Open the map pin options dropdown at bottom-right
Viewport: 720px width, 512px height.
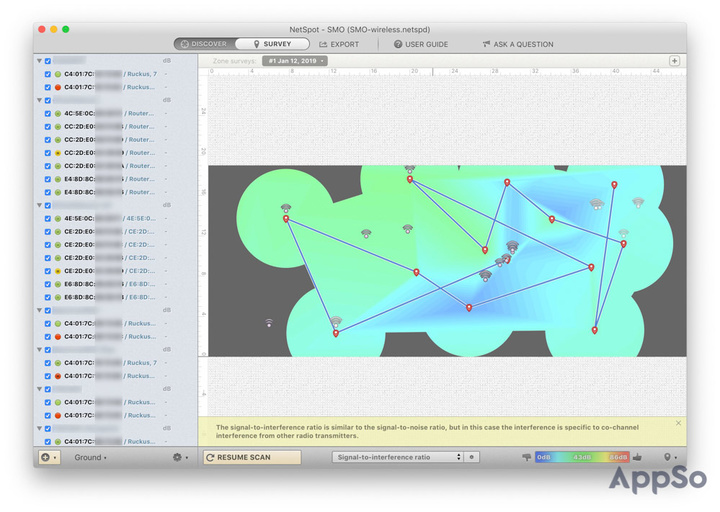[670, 457]
